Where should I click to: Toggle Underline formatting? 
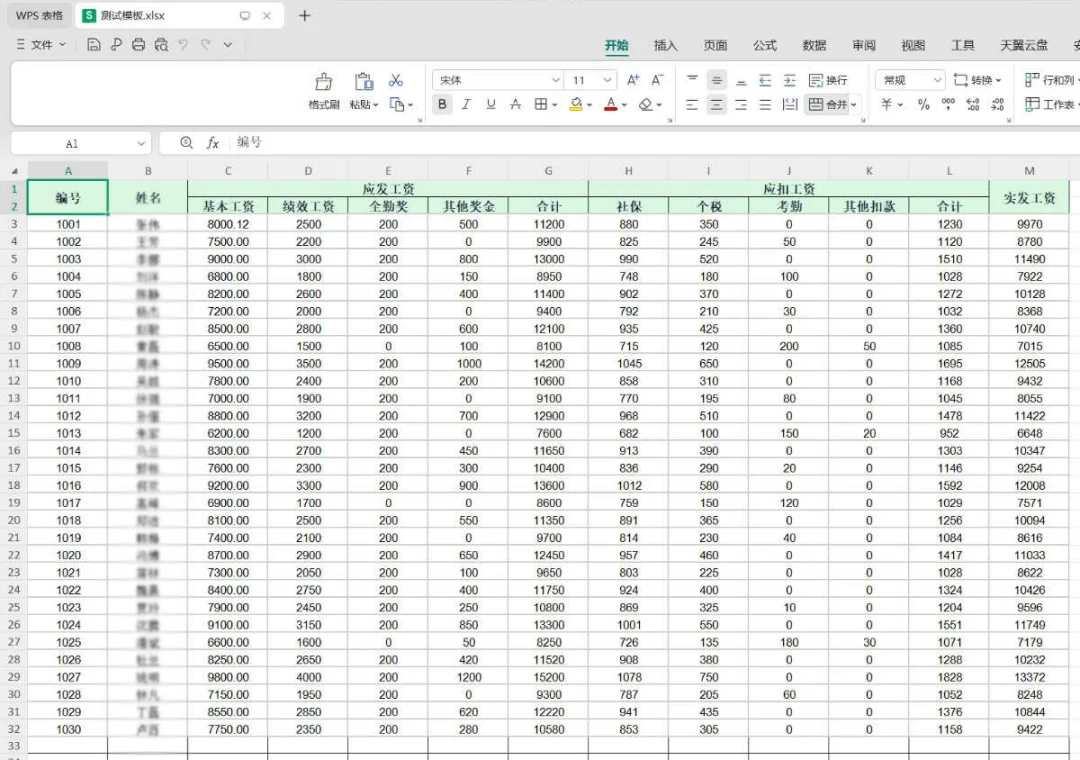tap(490, 105)
